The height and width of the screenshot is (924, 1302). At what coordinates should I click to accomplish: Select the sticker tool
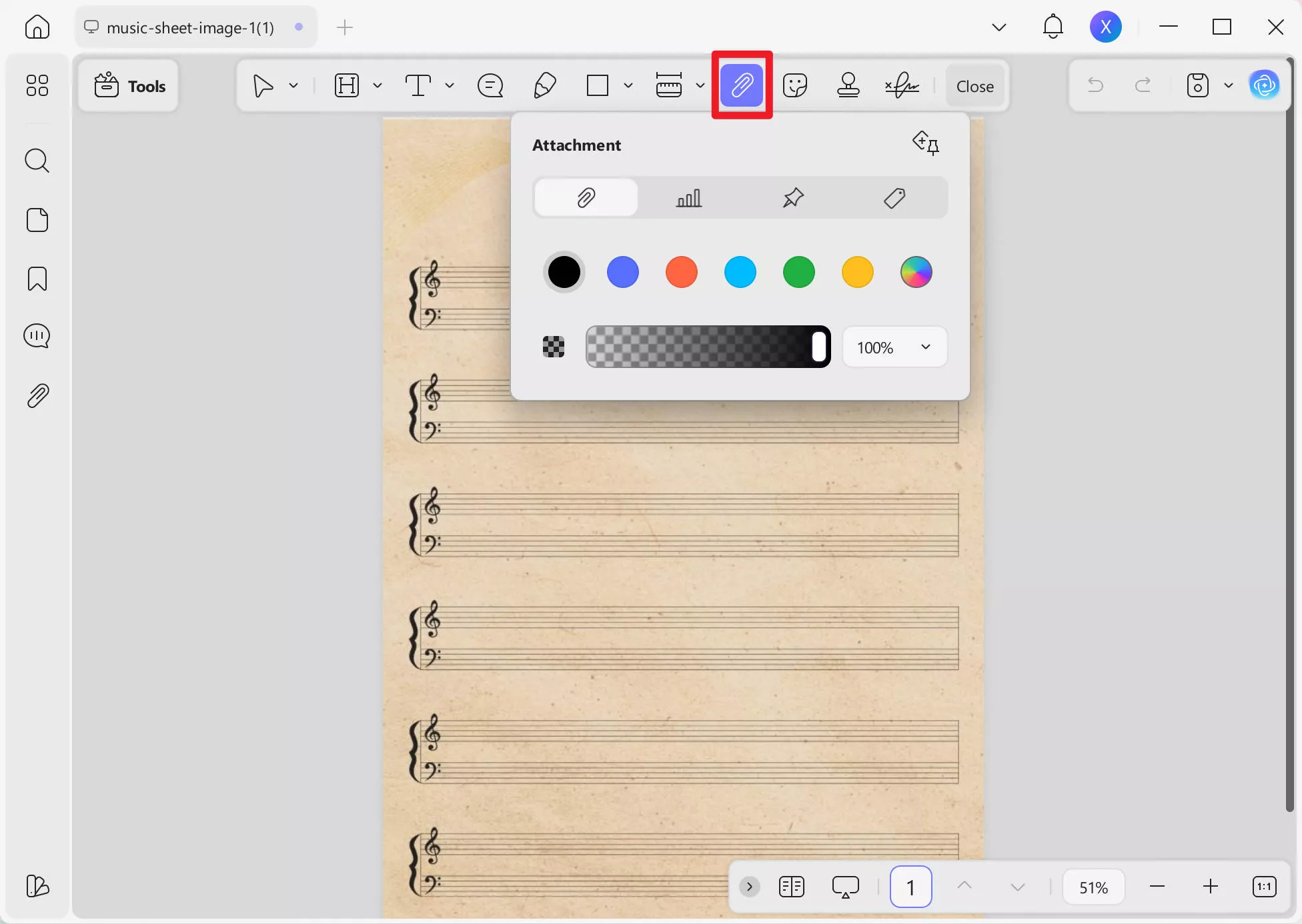pos(795,85)
